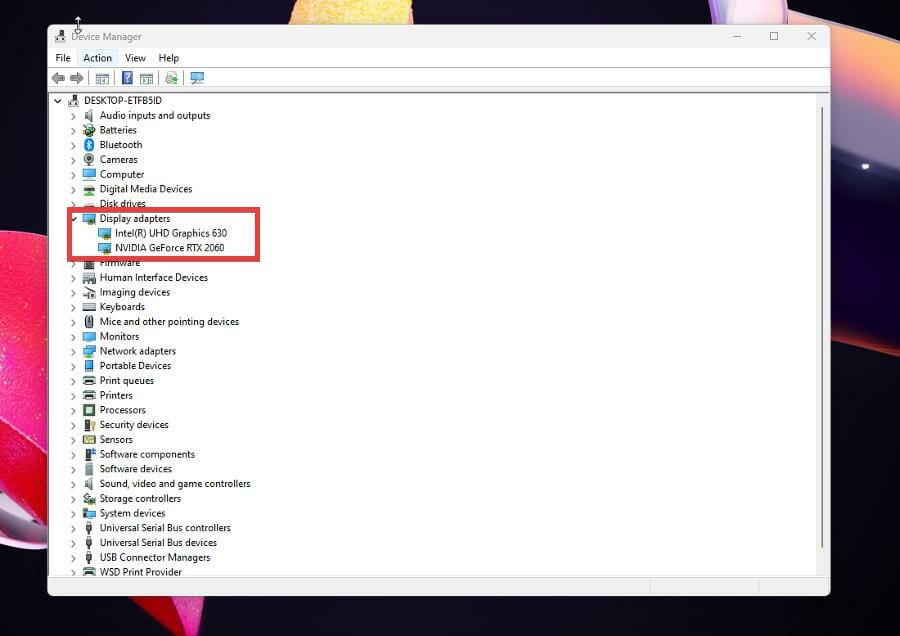900x636 pixels.
Task: Open the View menu
Action: [x=135, y=57]
